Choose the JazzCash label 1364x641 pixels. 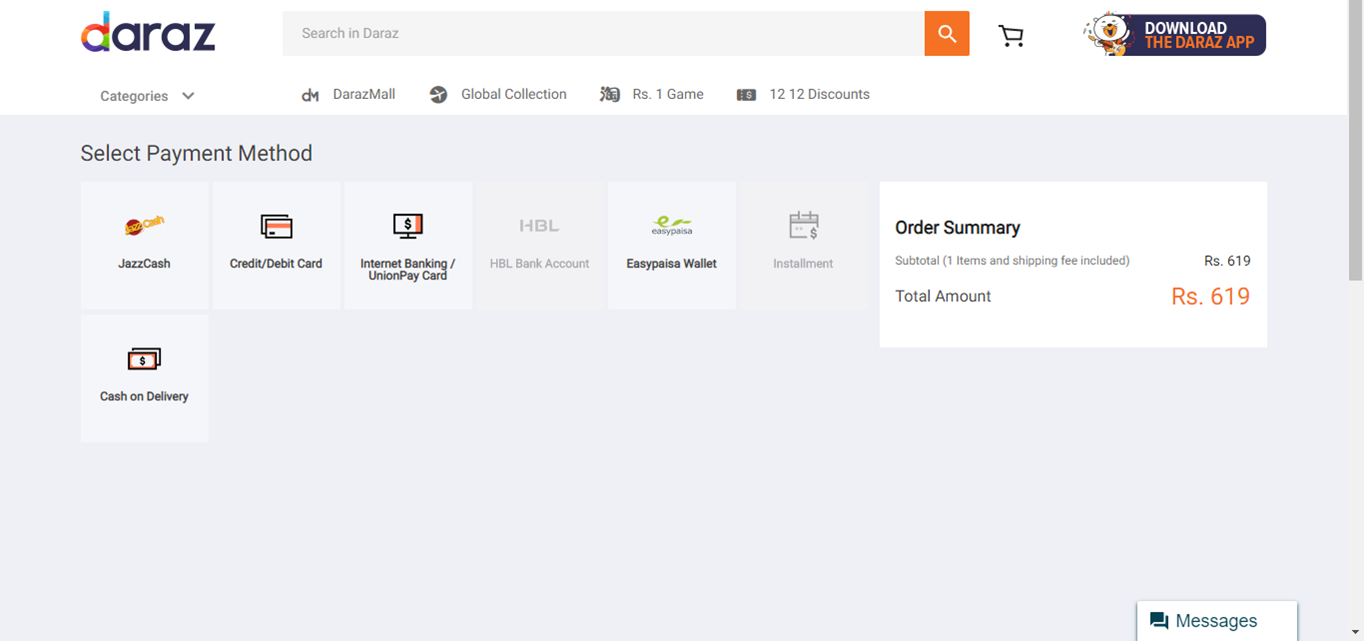144,264
